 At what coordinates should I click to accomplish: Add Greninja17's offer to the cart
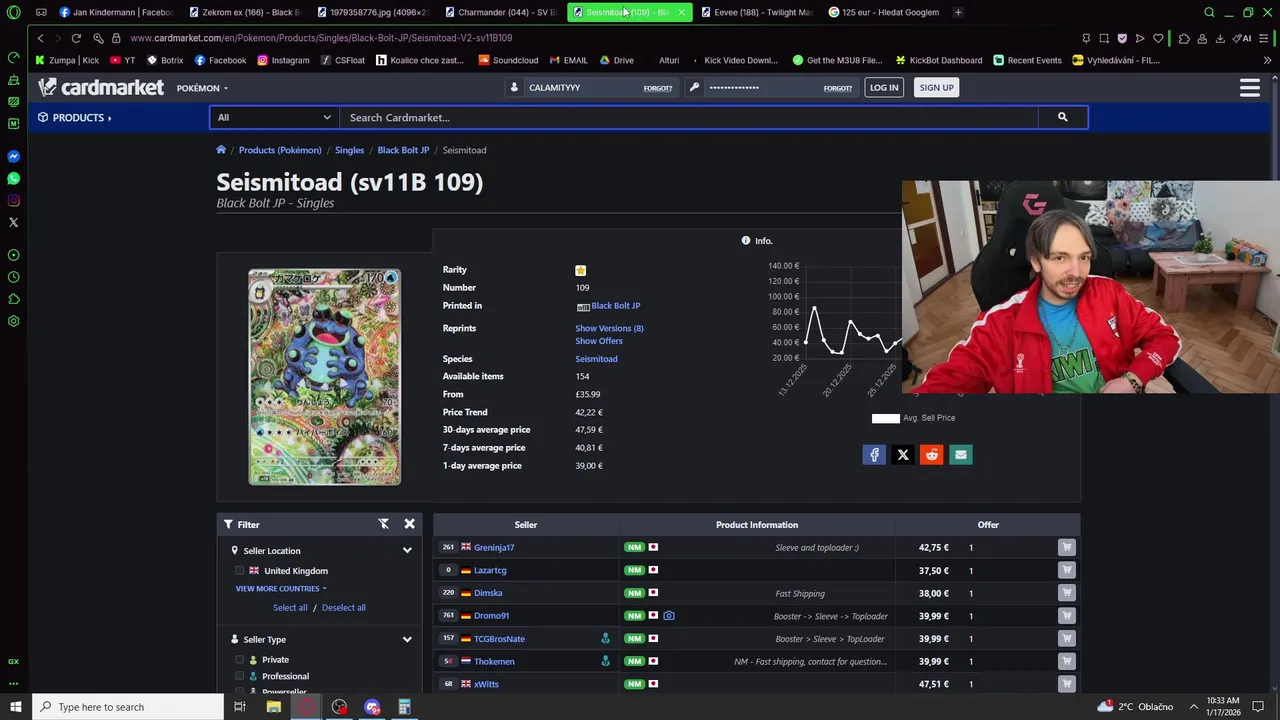click(x=1067, y=547)
